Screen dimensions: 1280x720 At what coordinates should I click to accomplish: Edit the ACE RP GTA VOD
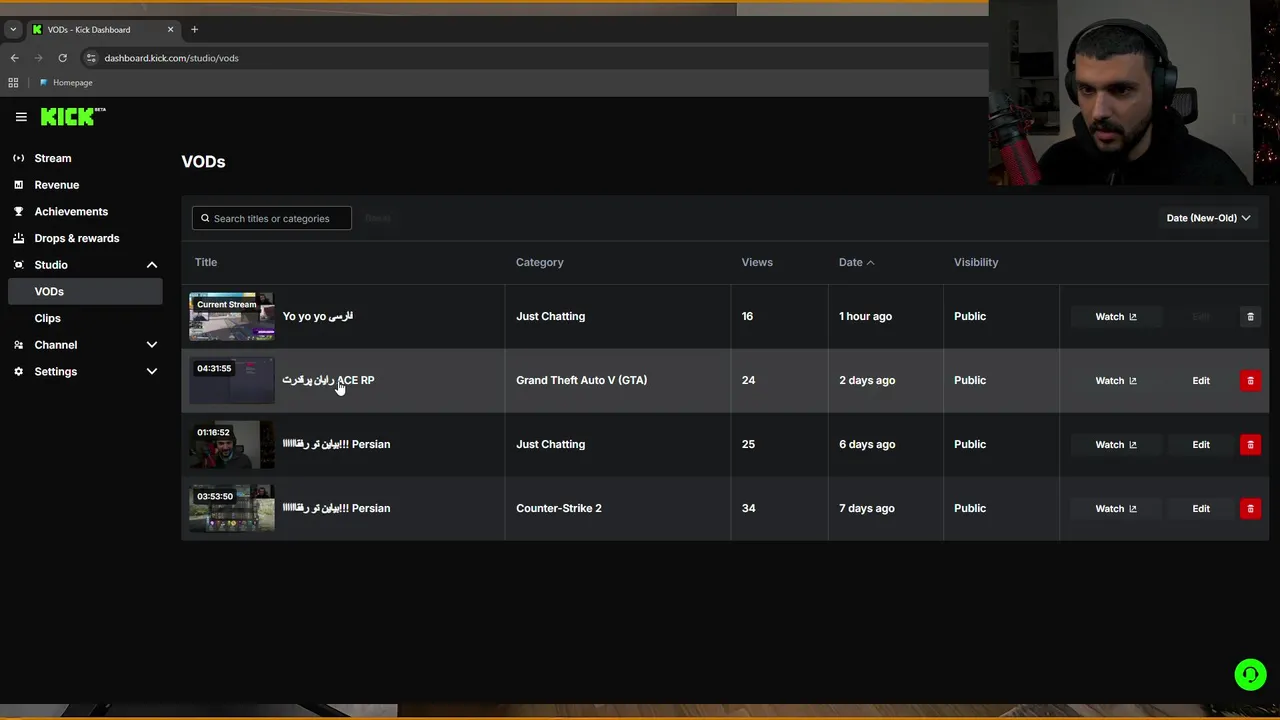pos(1201,380)
